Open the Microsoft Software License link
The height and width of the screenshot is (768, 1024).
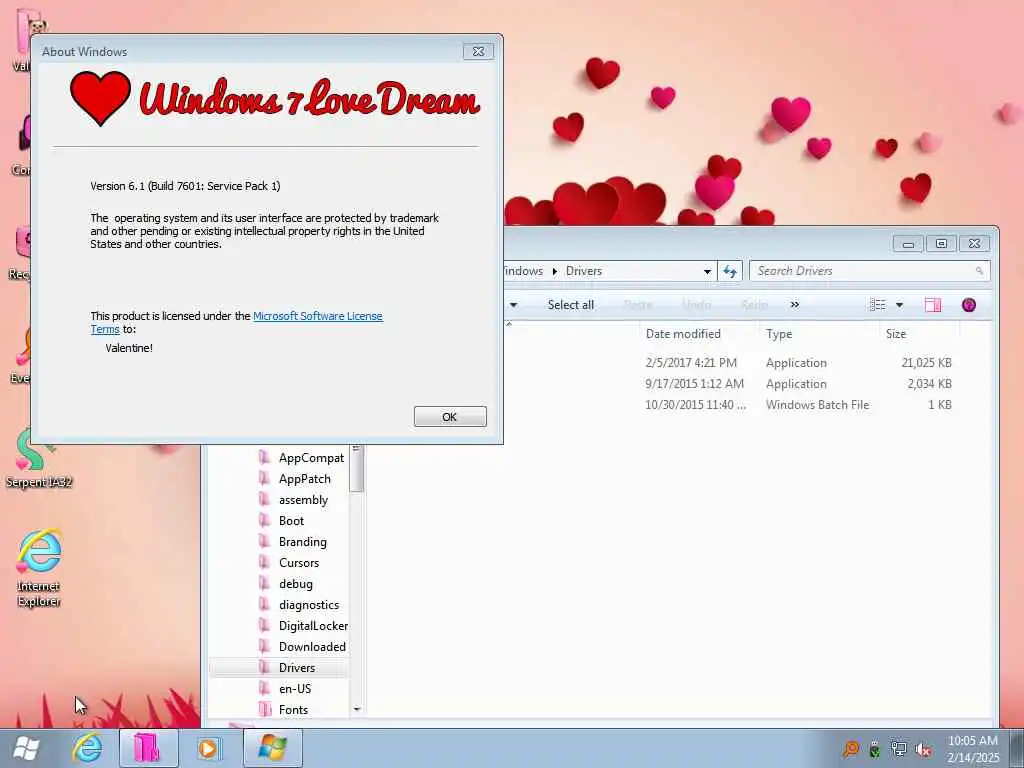coord(317,316)
